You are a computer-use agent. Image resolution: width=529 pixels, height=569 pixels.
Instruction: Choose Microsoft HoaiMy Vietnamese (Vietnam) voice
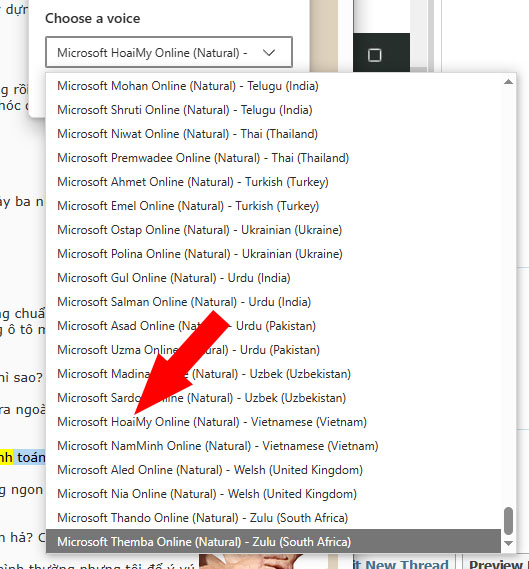[274, 422]
